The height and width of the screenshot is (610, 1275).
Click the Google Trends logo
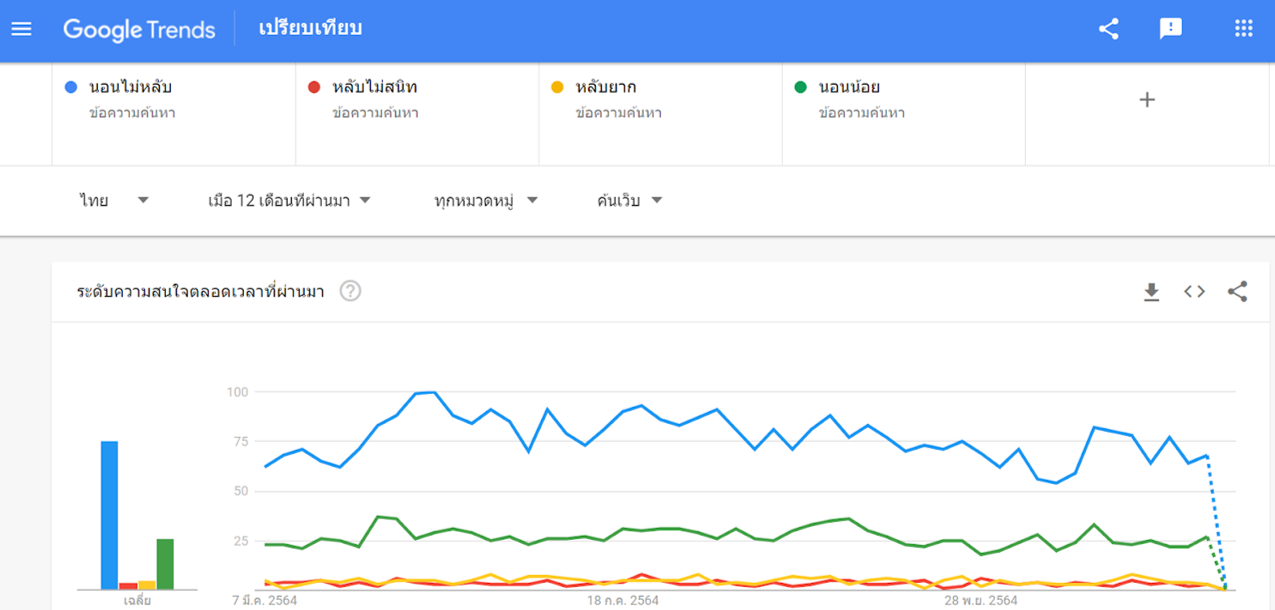tap(139, 29)
